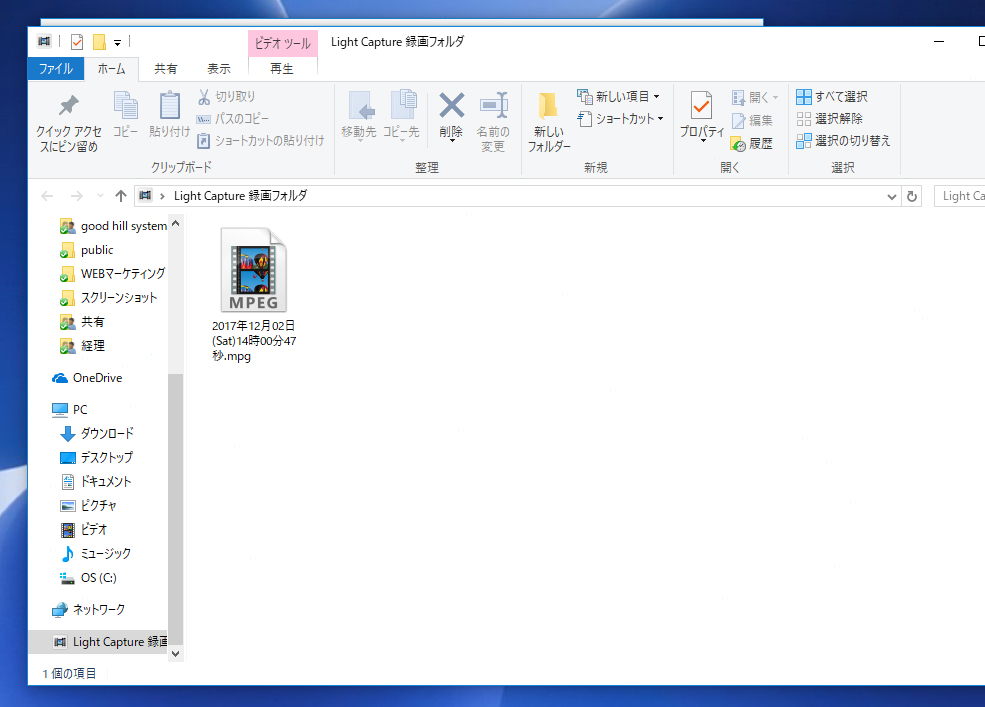985x707 pixels.
Task: Click the Back navigation arrow
Action: coord(47,196)
